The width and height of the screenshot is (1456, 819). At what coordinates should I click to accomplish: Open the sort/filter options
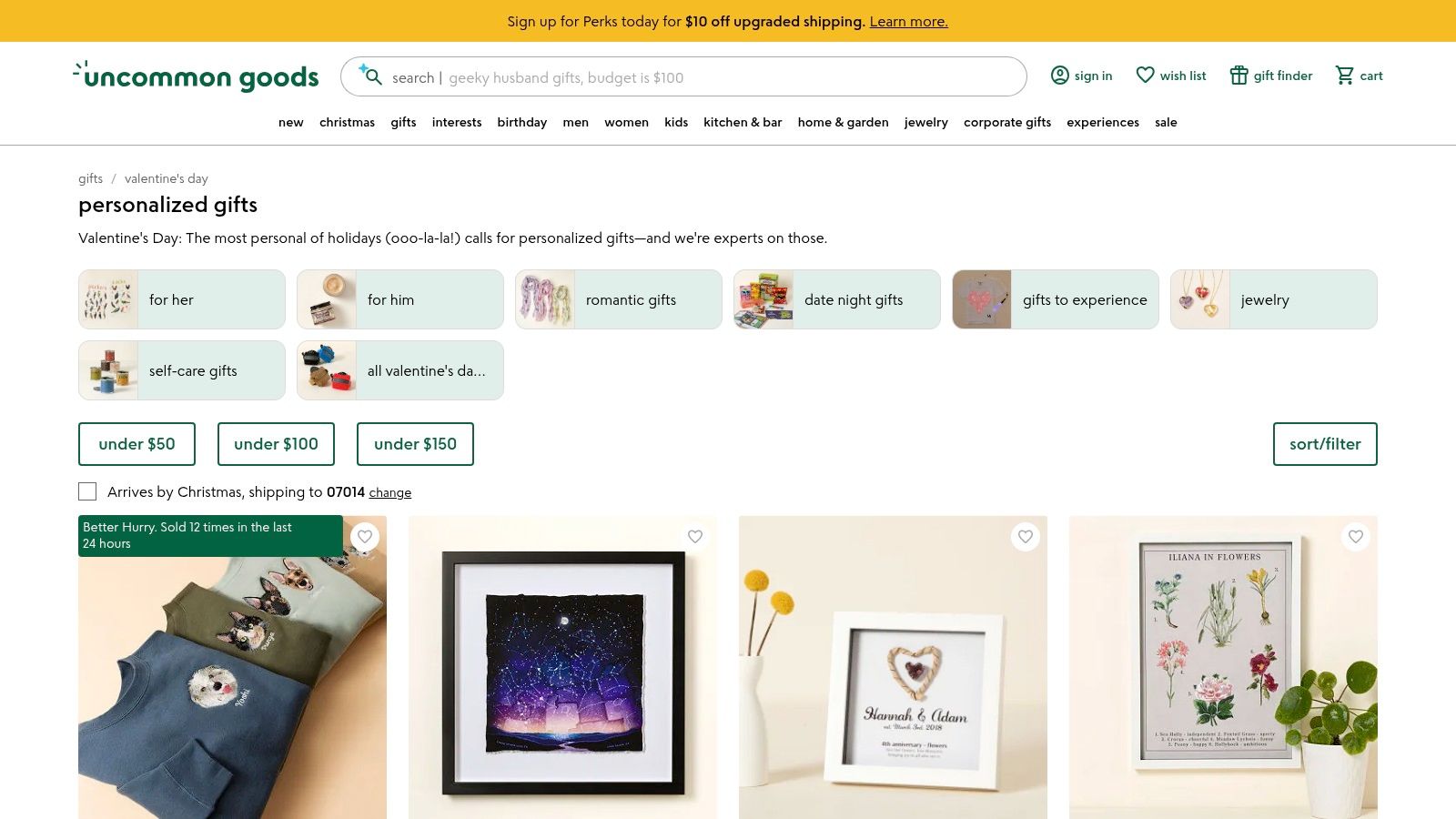(x=1325, y=444)
